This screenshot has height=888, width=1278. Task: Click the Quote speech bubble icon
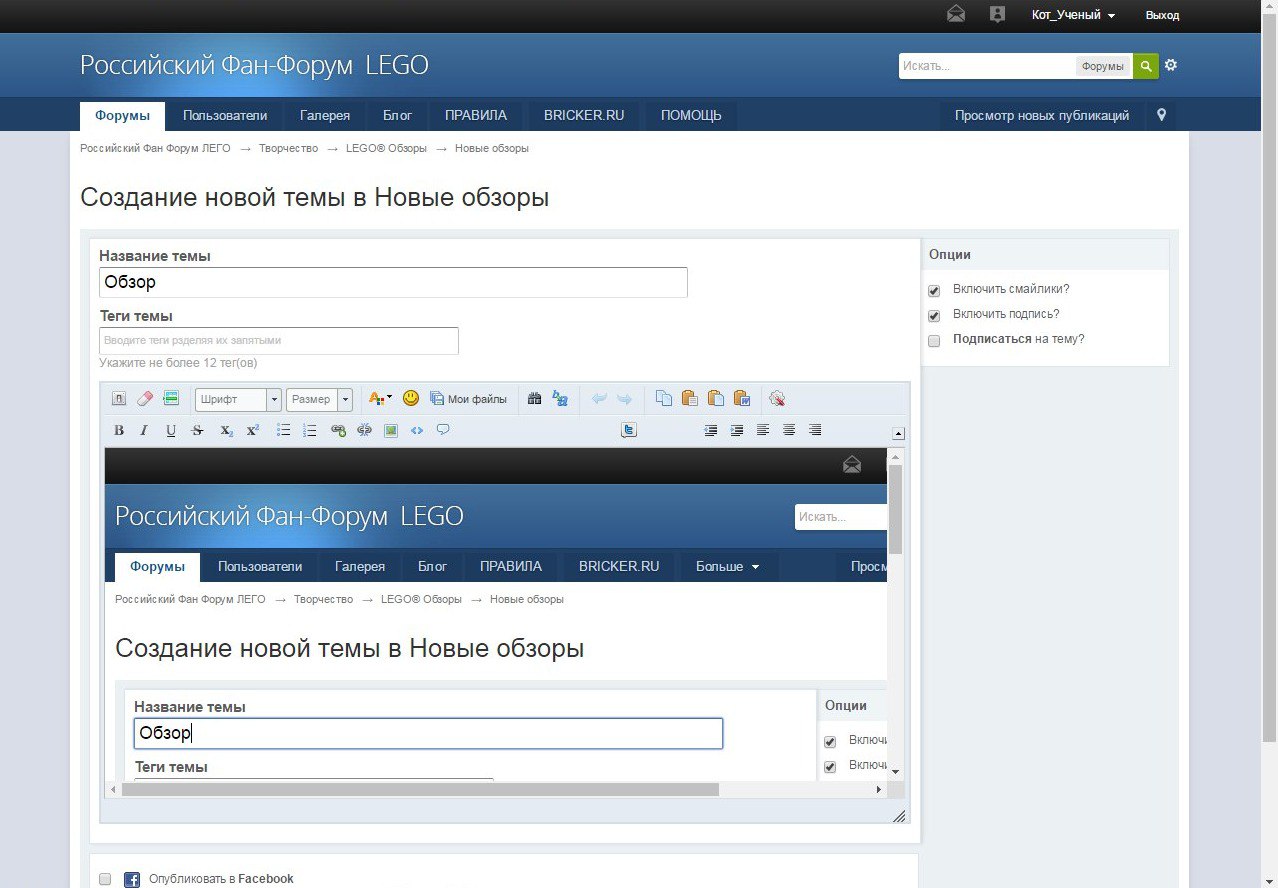(x=443, y=429)
